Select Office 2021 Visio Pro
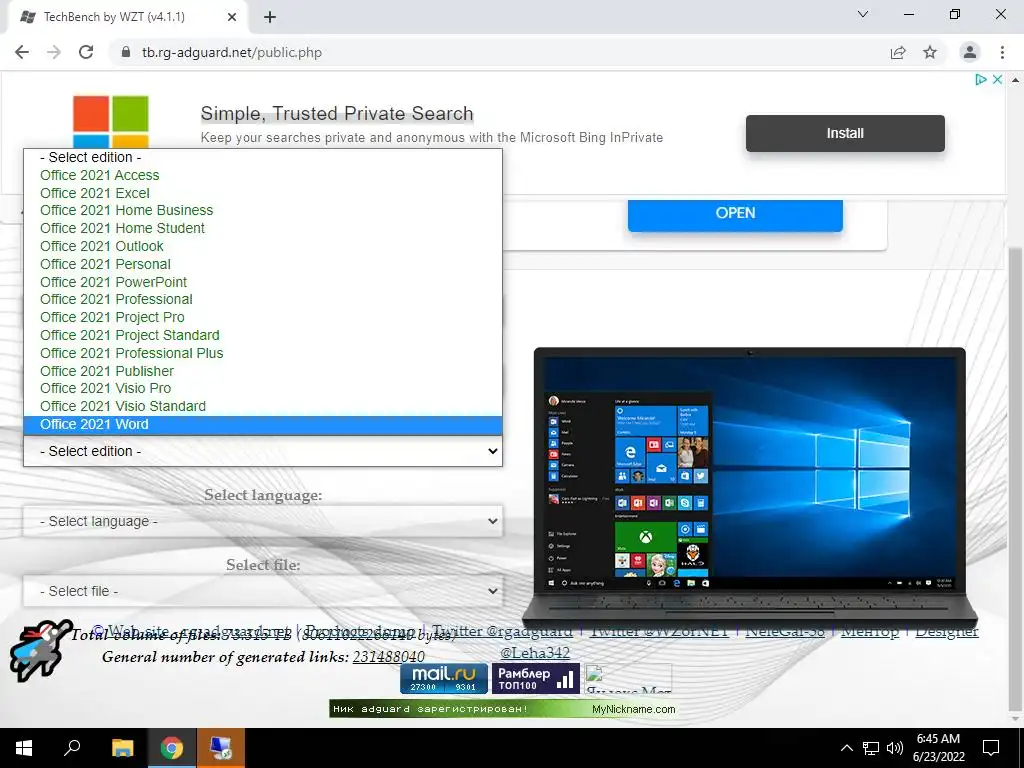This screenshot has height=768, width=1024. click(263, 388)
